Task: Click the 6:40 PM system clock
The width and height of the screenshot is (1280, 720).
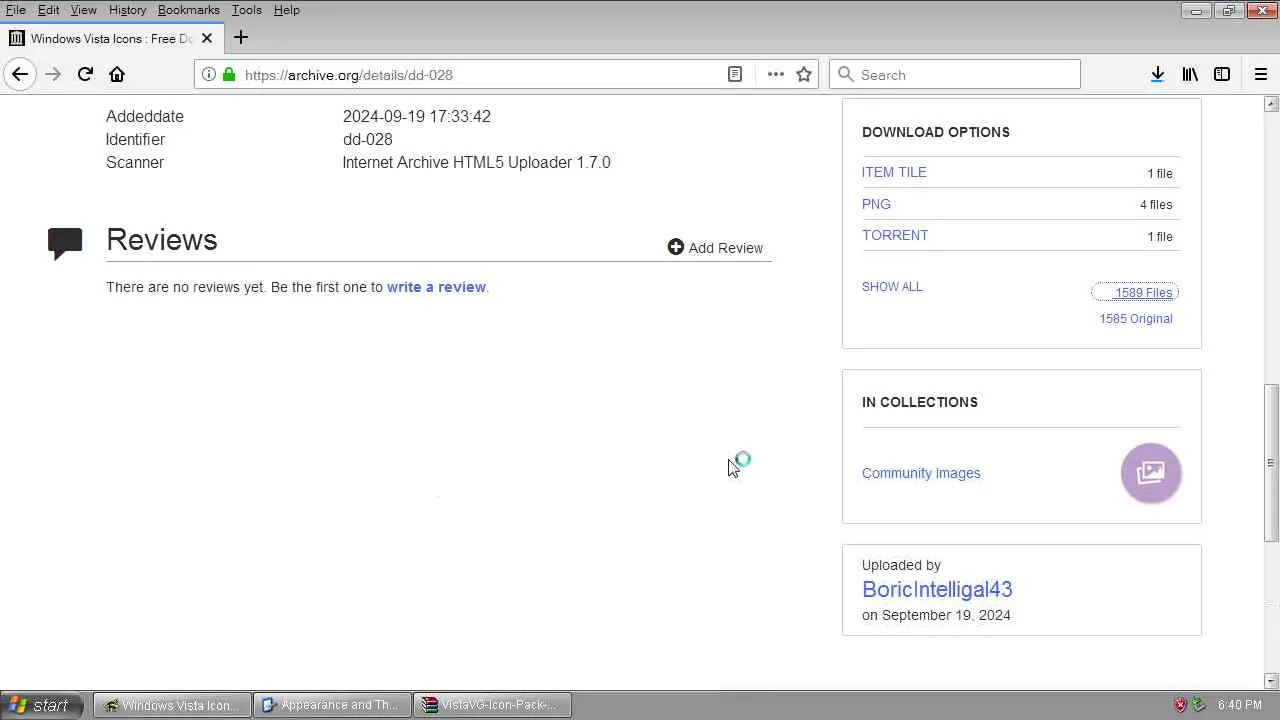Action: click(1240, 705)
